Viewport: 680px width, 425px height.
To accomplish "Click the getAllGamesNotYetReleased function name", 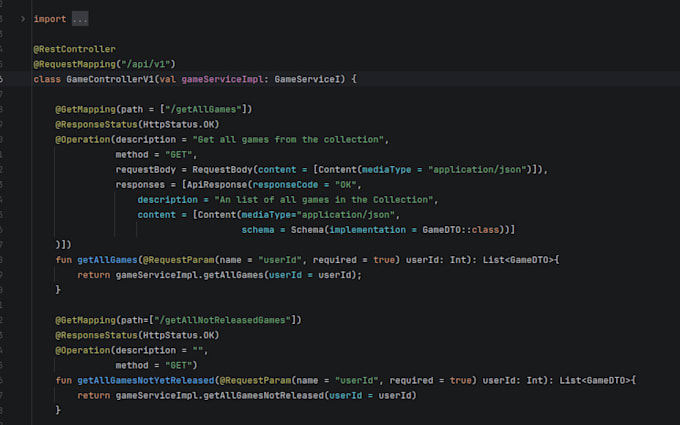I will (x=146, y=380).
